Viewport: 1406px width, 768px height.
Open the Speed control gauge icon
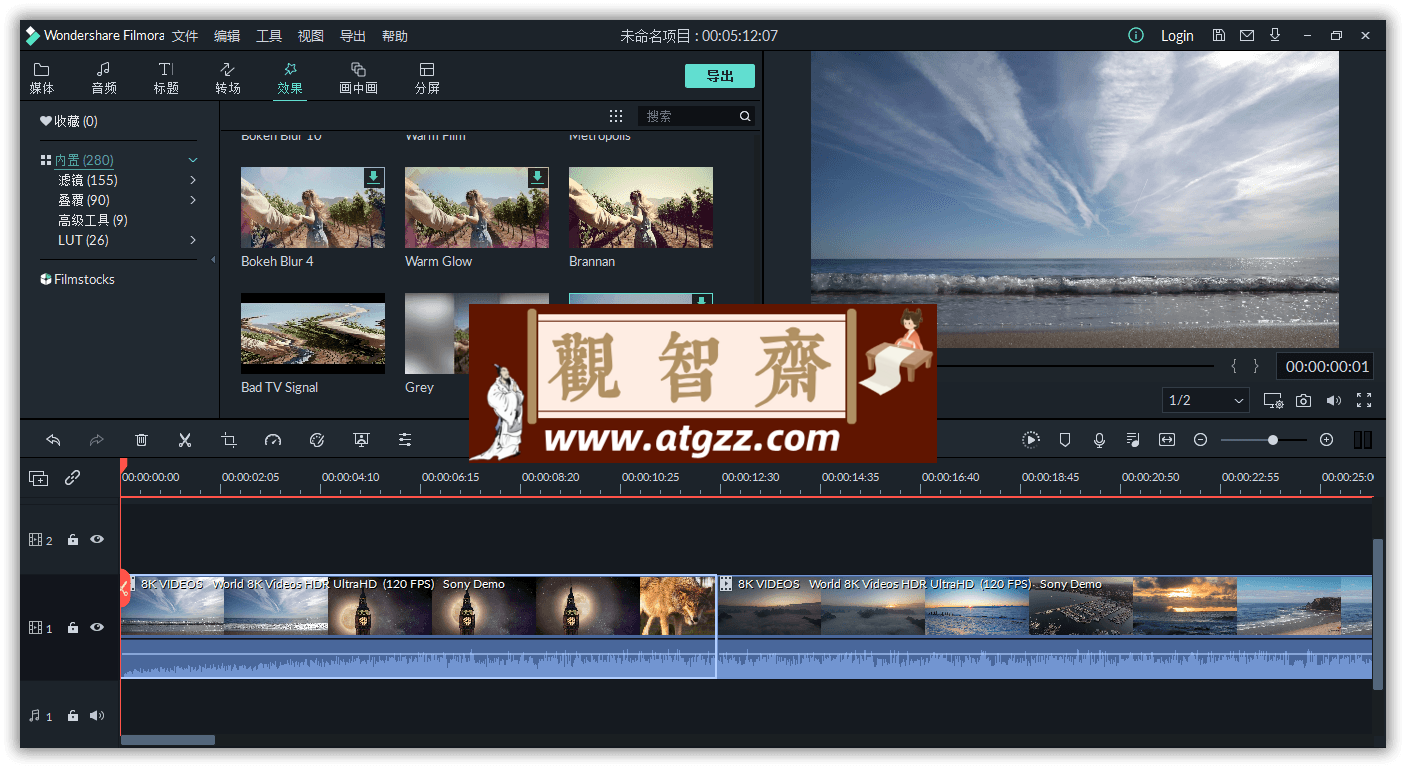[273, 440]
